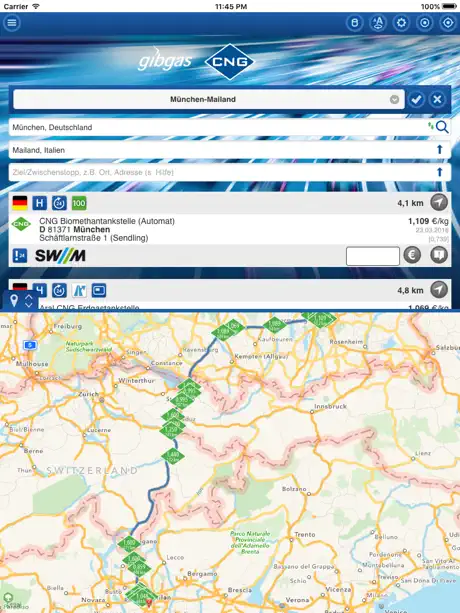This screenshot has height=613, width=460.
Task: Tap the Trento label on map
Action: (305, 534)
